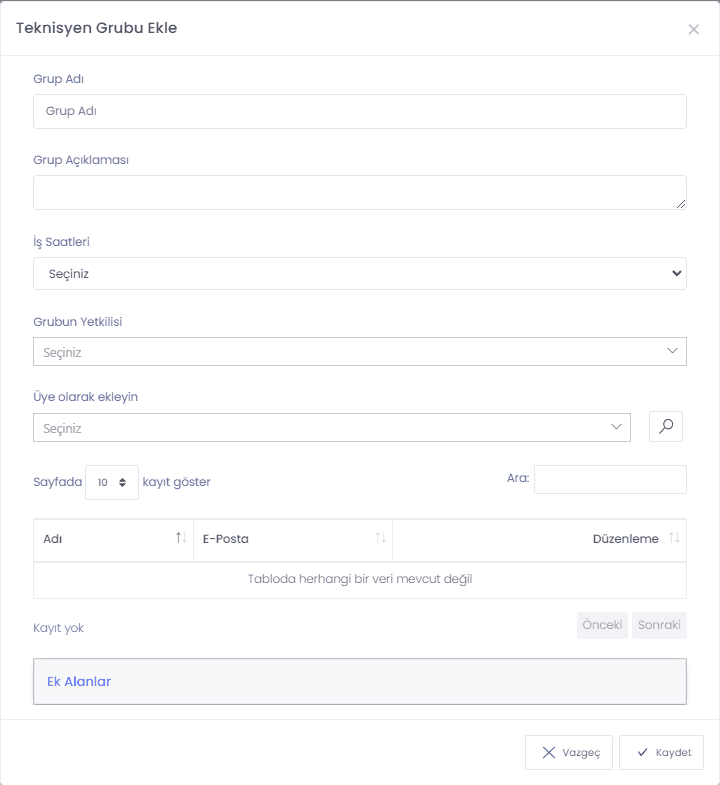Grab the textarea resize handle corner

[x=681, y=204]
